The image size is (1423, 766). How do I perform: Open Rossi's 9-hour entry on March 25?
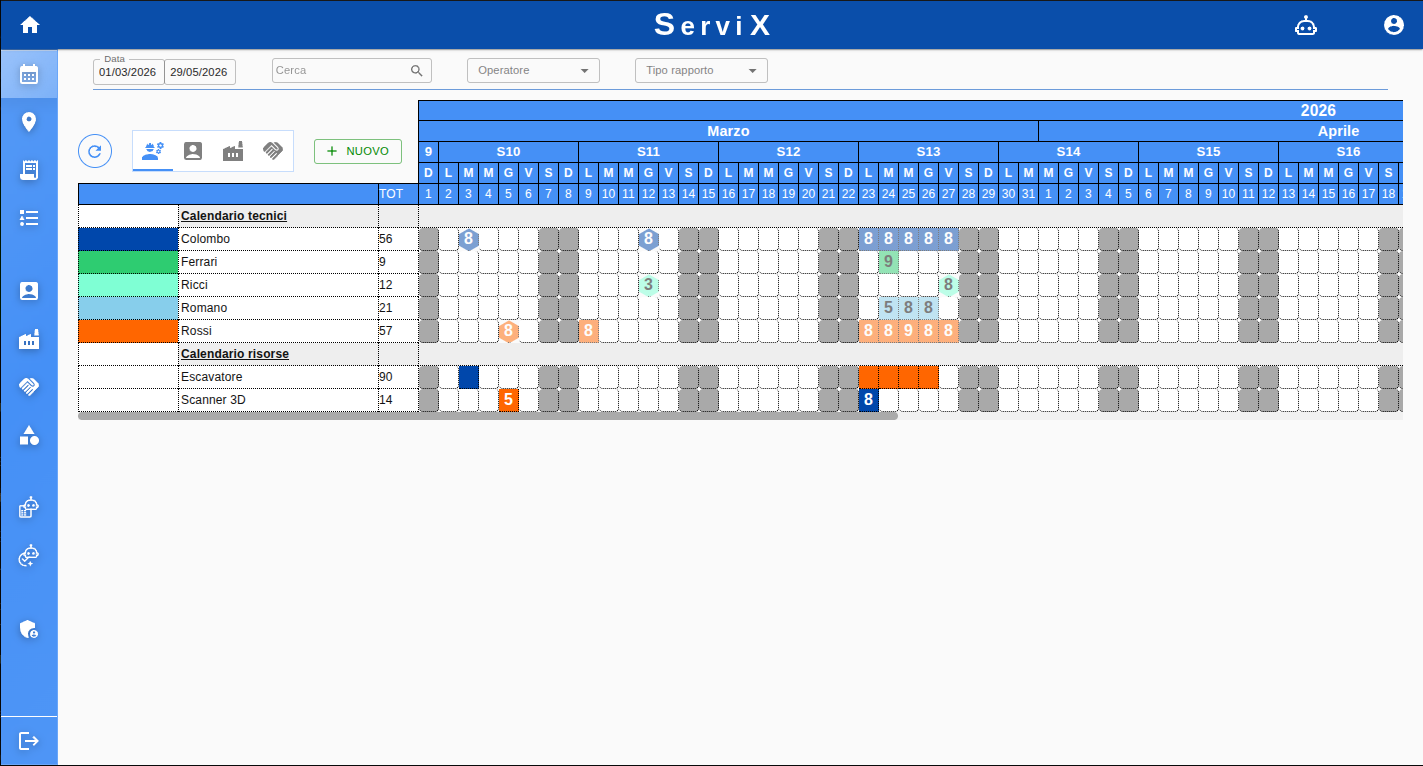point(908,331)
